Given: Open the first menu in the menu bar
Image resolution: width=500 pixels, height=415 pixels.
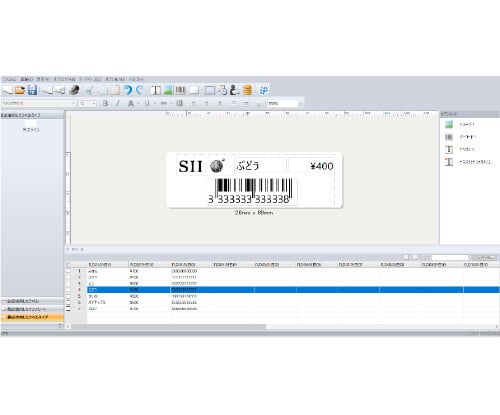Looking at the screenshot, I should tap(9, 79).
